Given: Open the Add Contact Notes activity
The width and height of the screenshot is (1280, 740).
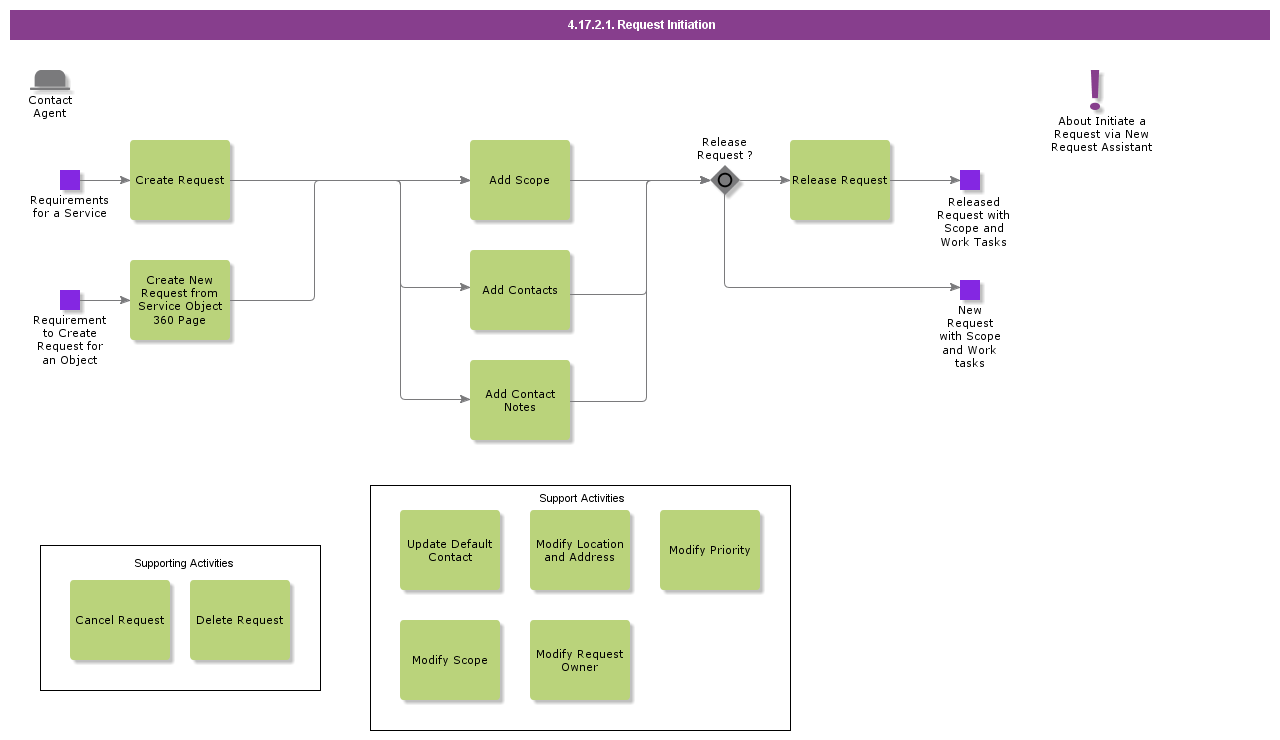Looking at the screenshot, I should 520,400.
